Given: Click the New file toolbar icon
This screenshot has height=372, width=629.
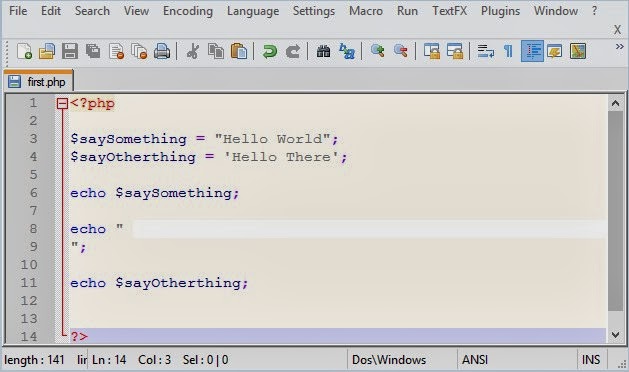Looking at the screenshot, I should click(x=24, y=51).
